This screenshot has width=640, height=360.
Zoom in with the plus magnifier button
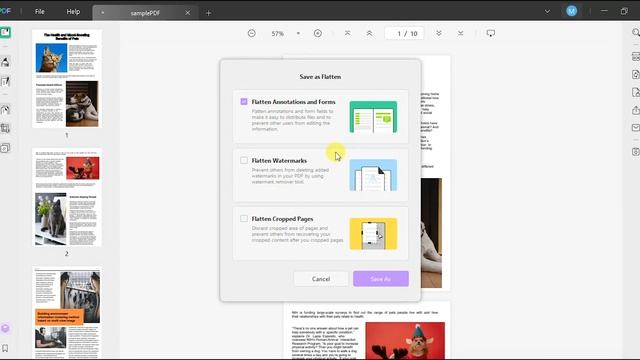tap(318, 33)
